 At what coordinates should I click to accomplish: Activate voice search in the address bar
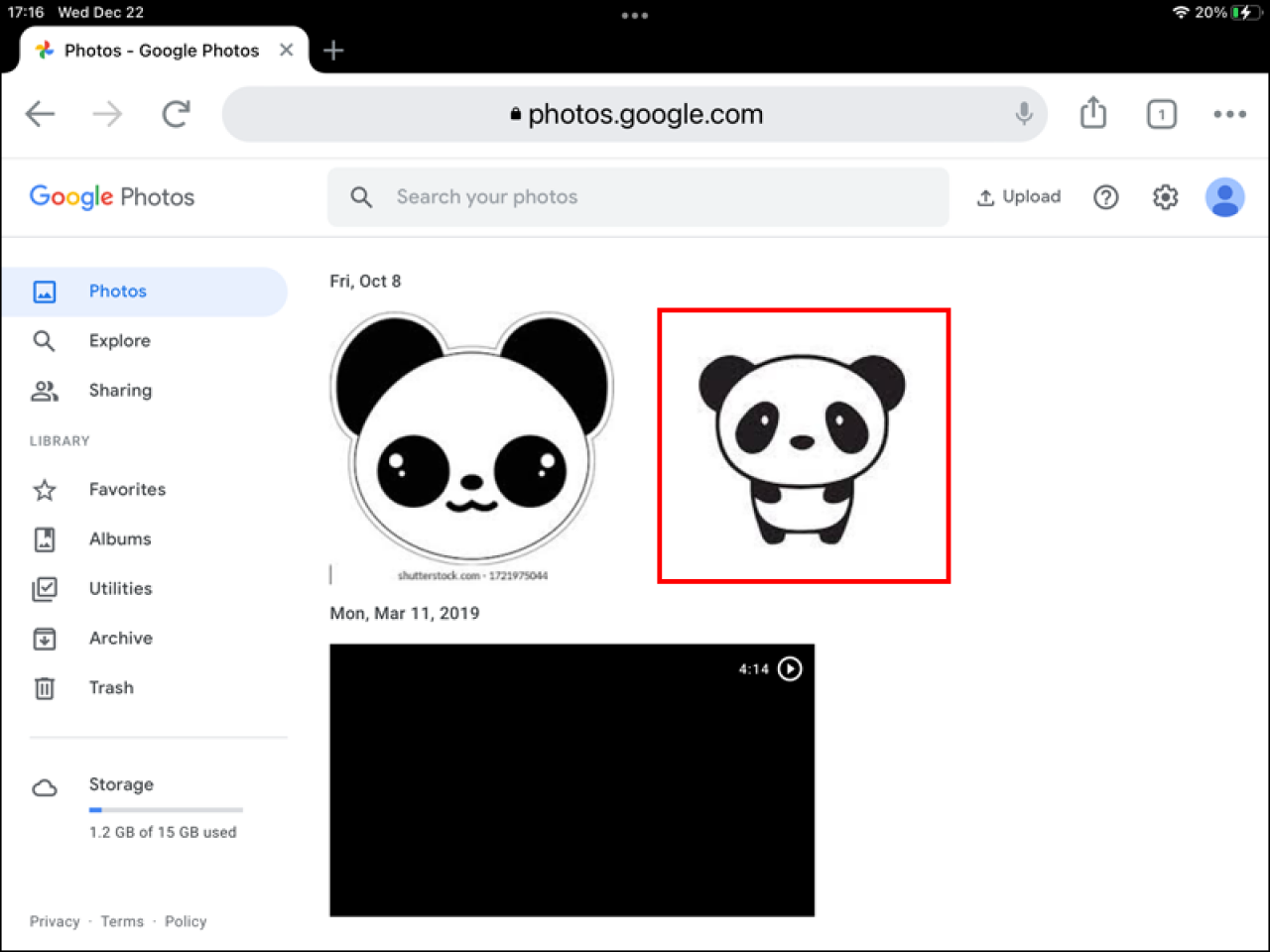pyautogui.click(x=1023, y=113)
